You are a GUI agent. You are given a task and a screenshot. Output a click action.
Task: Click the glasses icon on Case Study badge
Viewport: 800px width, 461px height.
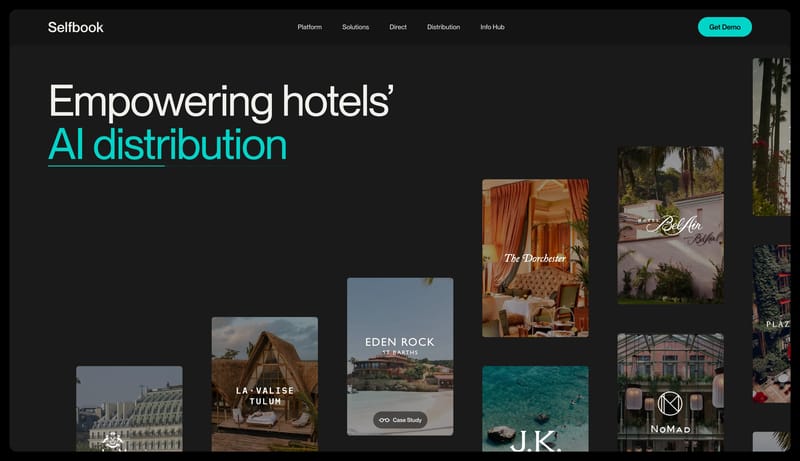tap(384, 420)
